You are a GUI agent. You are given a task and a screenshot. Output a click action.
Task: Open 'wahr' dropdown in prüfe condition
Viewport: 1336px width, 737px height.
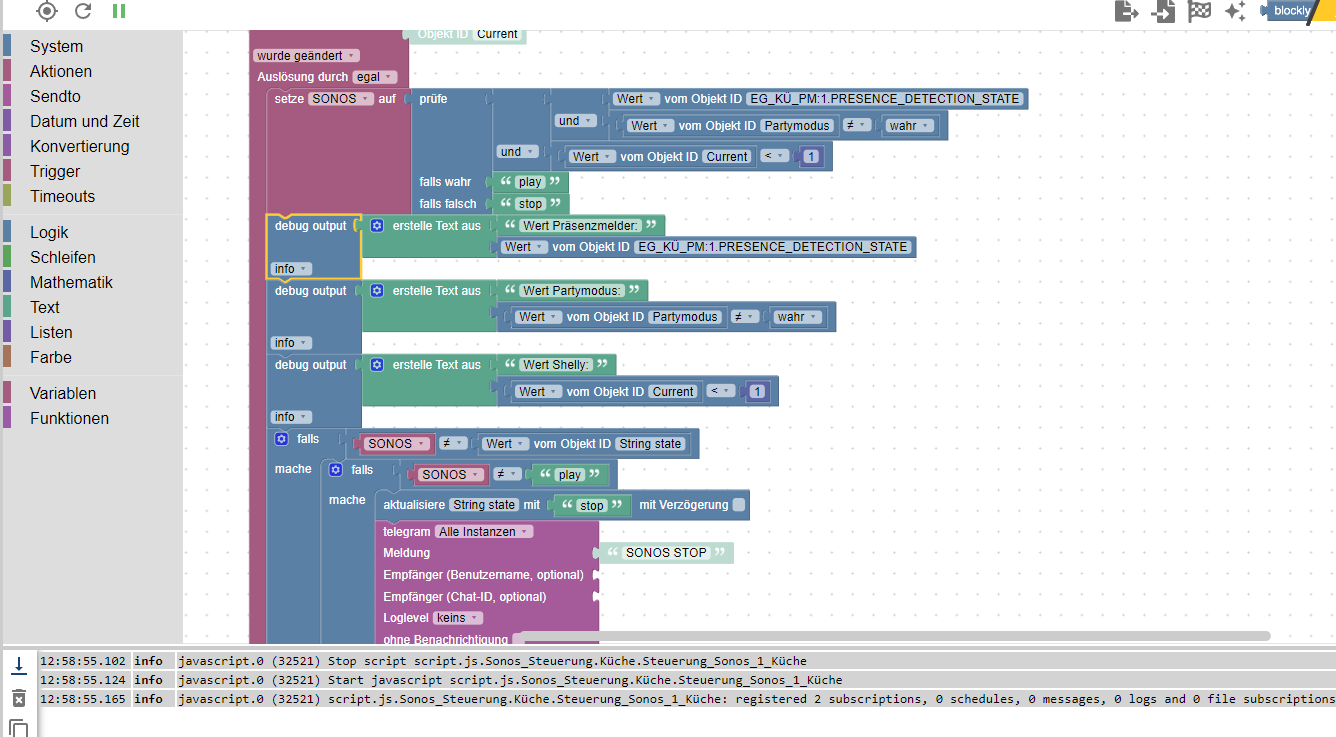click(910, 126)
